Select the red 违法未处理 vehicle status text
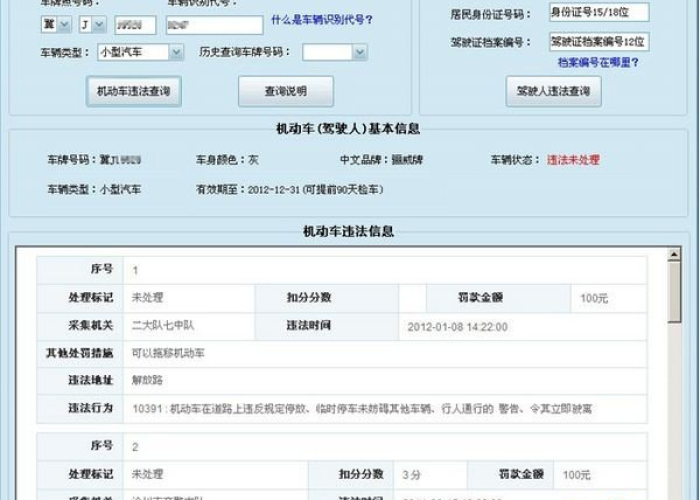 [573, 160]
